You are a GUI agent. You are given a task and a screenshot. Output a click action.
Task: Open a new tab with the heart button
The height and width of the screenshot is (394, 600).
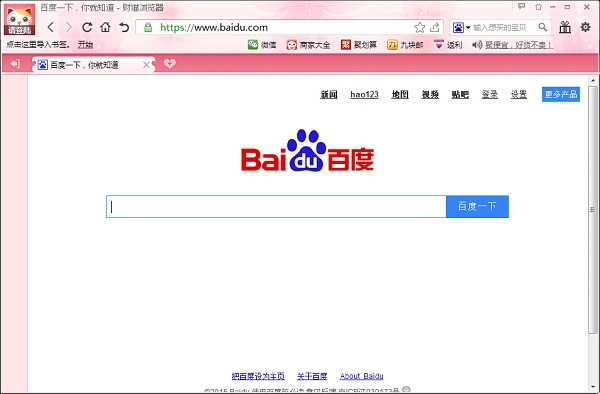click(x=170, y=63)
